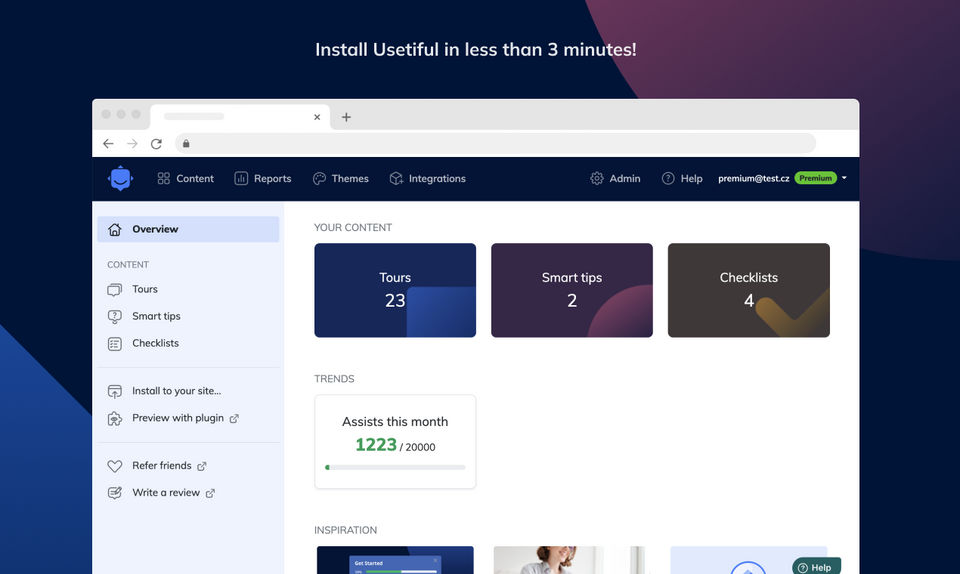The image size is (960, 574).
Task: Click the Help question mark icon in navbar
Action: click(668, 178)
